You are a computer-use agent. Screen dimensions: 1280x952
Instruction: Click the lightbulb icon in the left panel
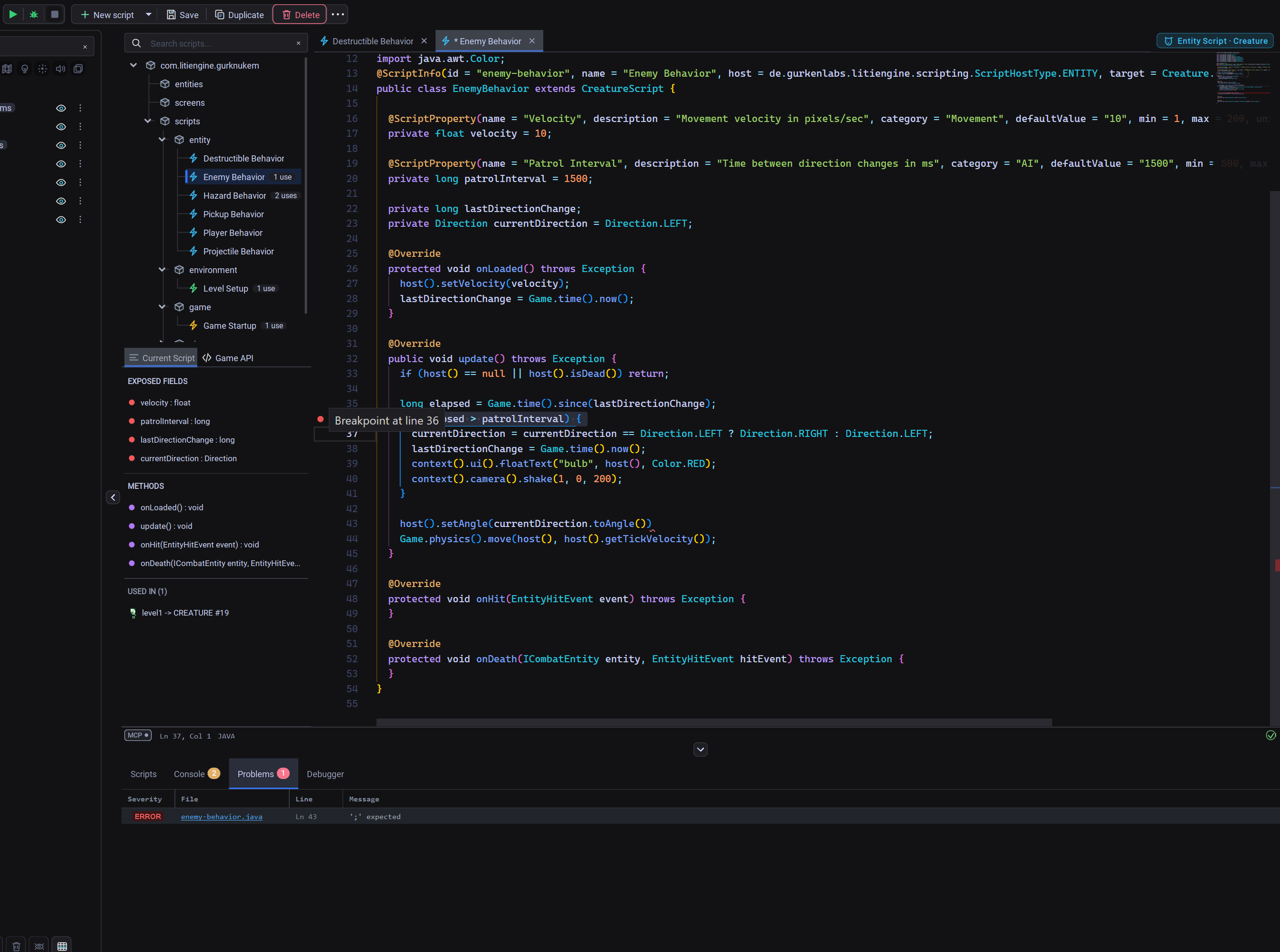point(25,69)
